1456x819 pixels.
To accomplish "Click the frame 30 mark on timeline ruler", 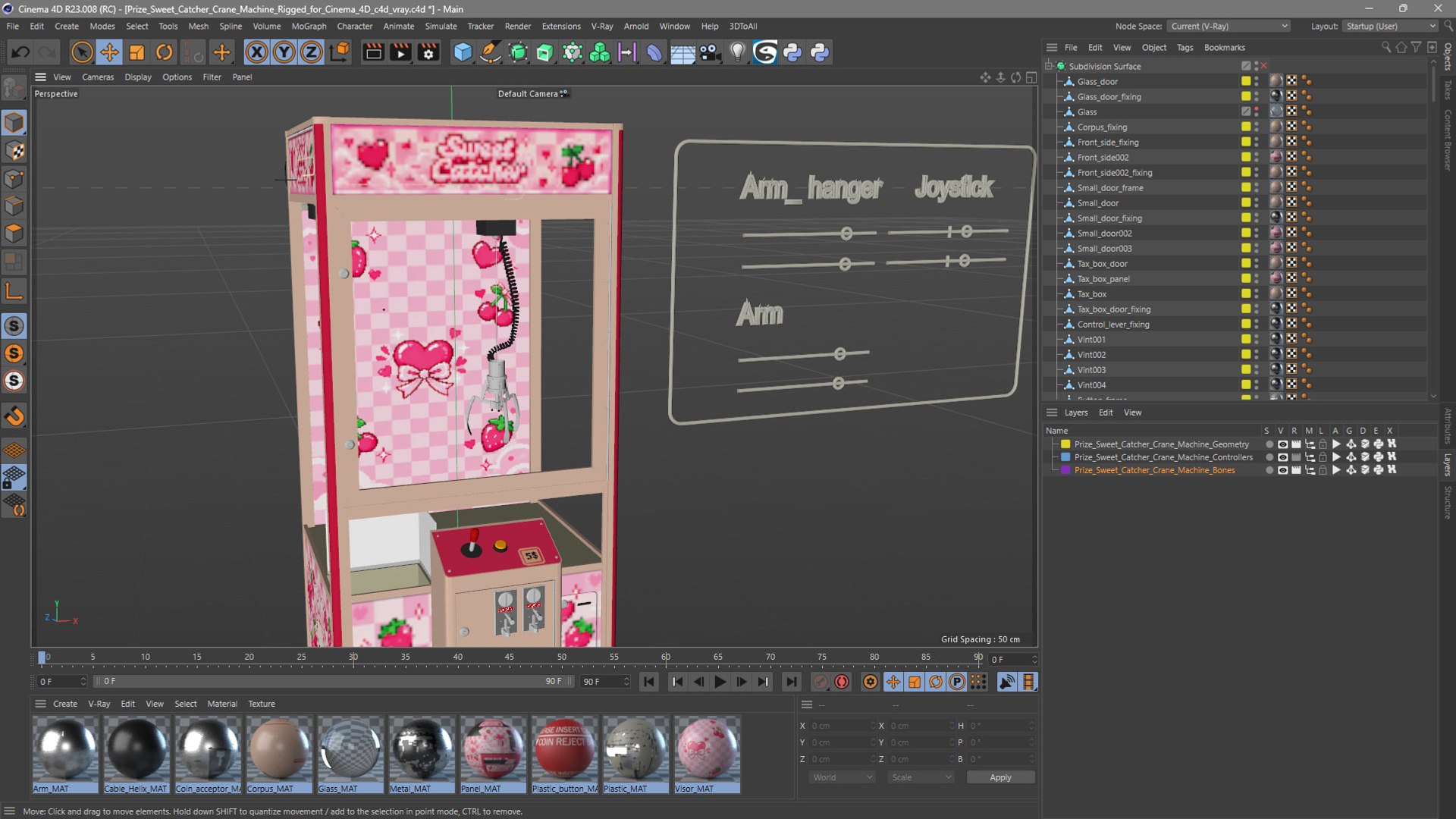I will (x=353, y=657).
